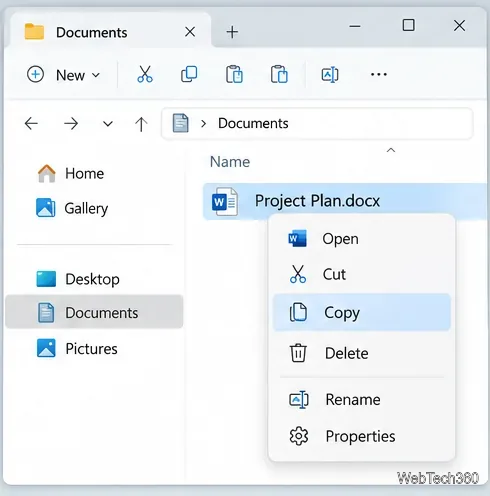Screen dimensions: 490x496
Task: Open the New dropdown button
Action: [63, 75]
